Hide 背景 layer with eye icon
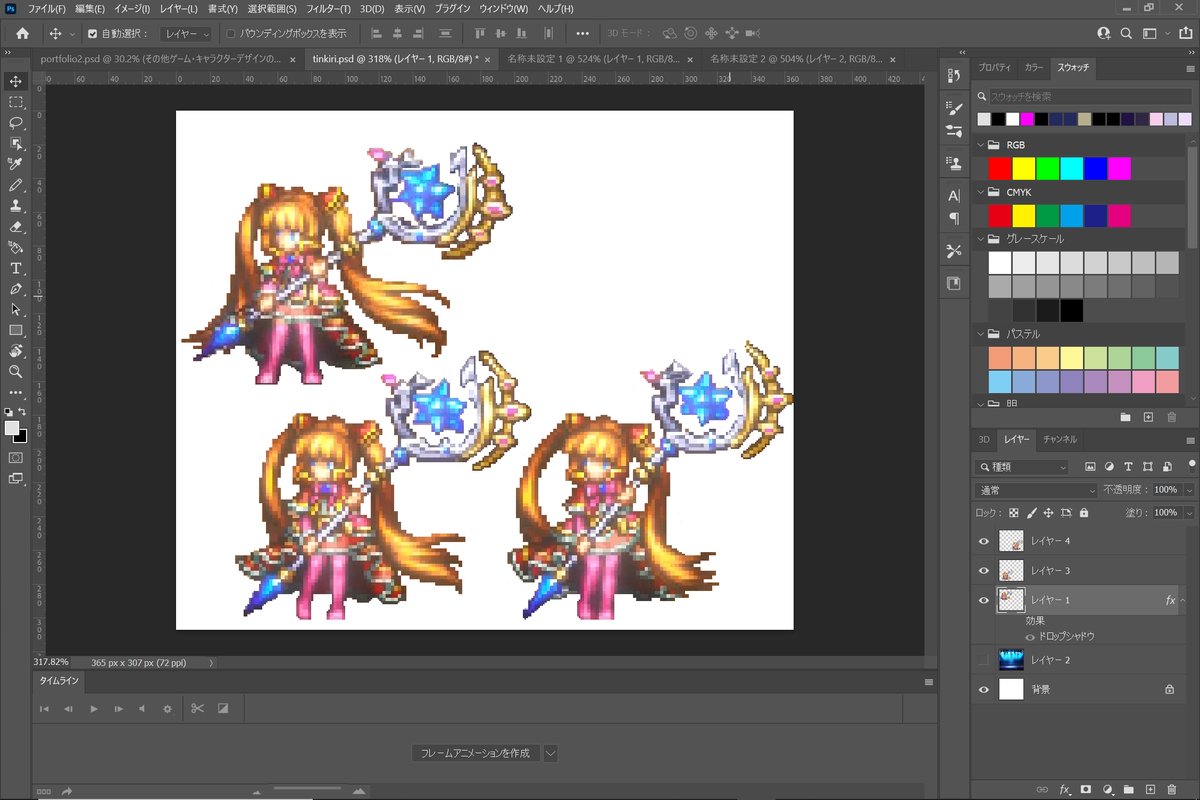 pos(984,689)
